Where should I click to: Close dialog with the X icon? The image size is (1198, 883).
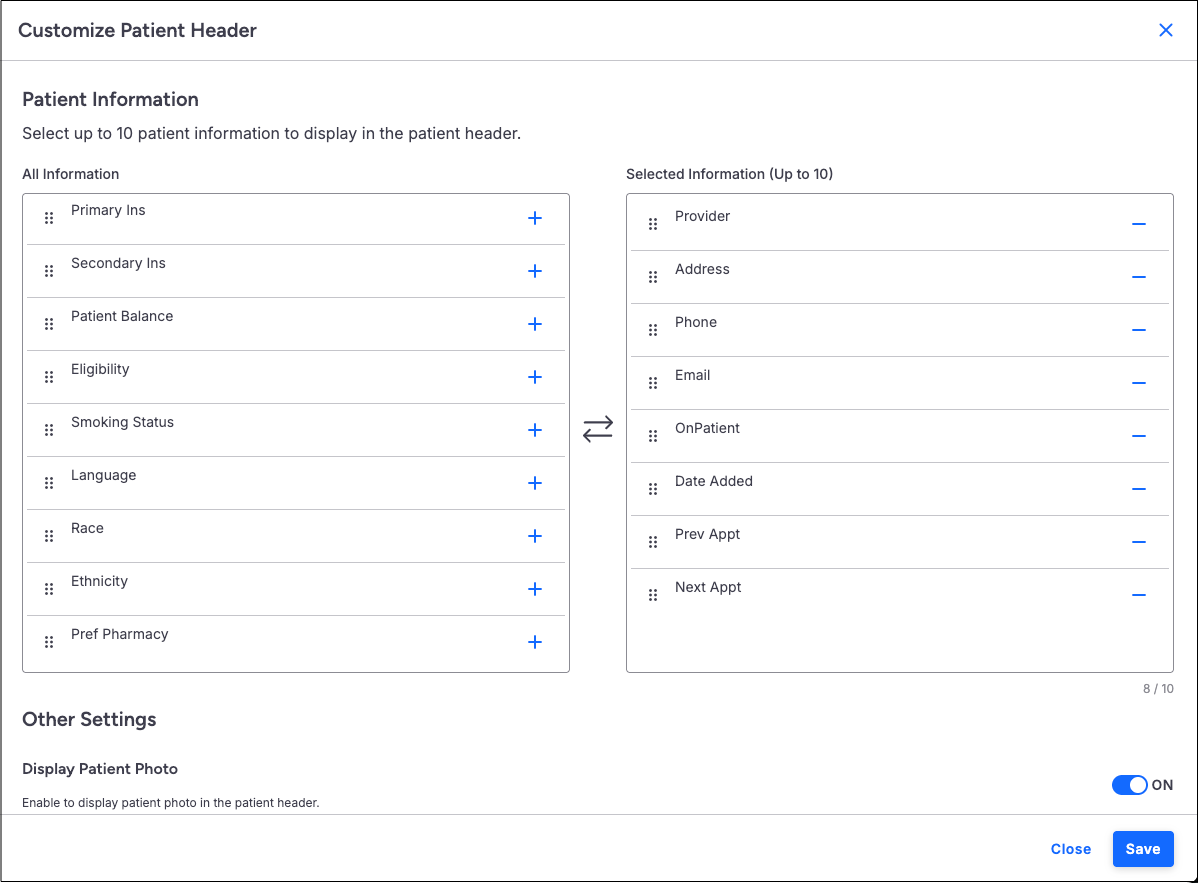point(1166,30)
